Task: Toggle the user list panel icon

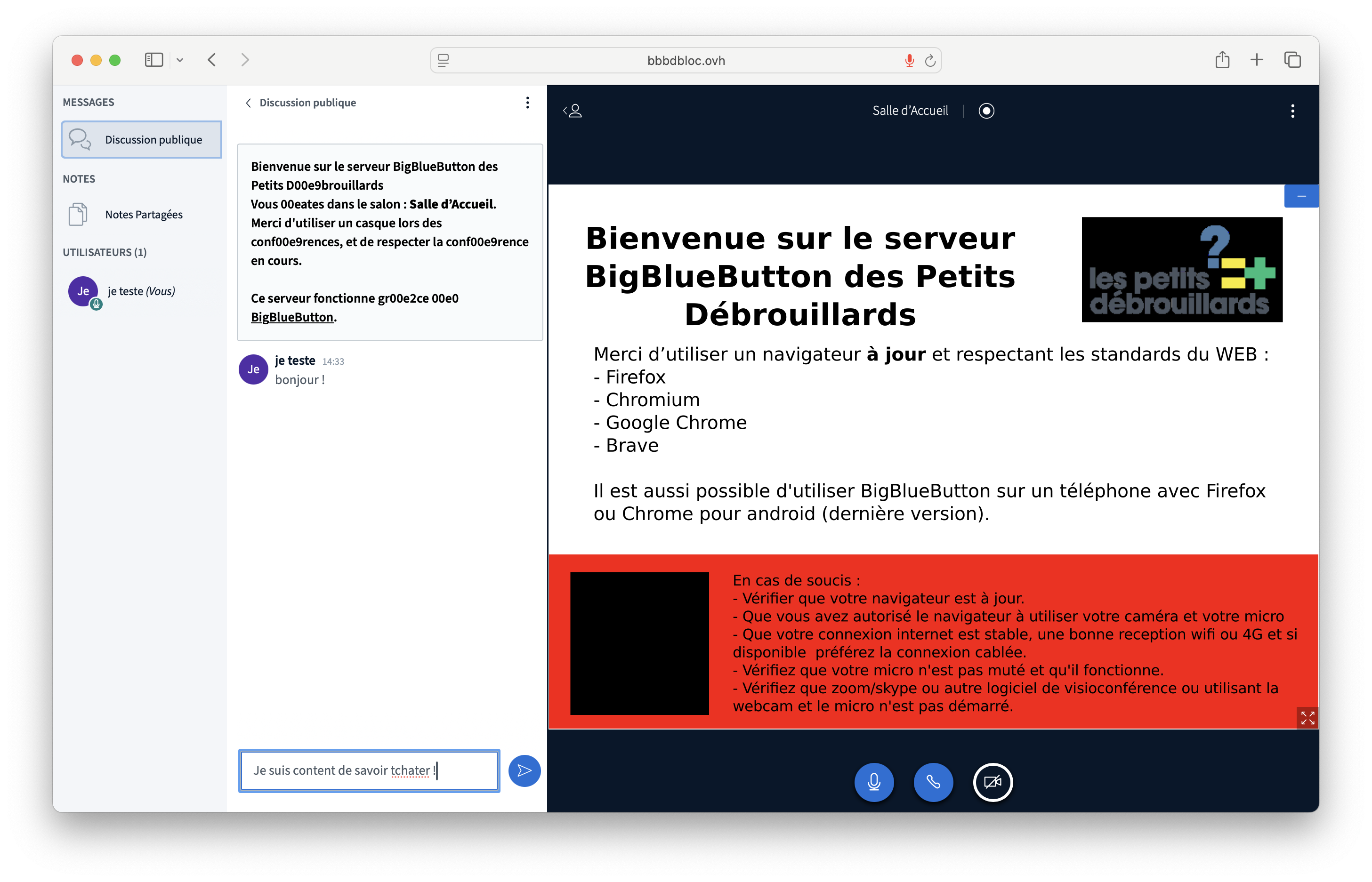Action: (572, 111)
